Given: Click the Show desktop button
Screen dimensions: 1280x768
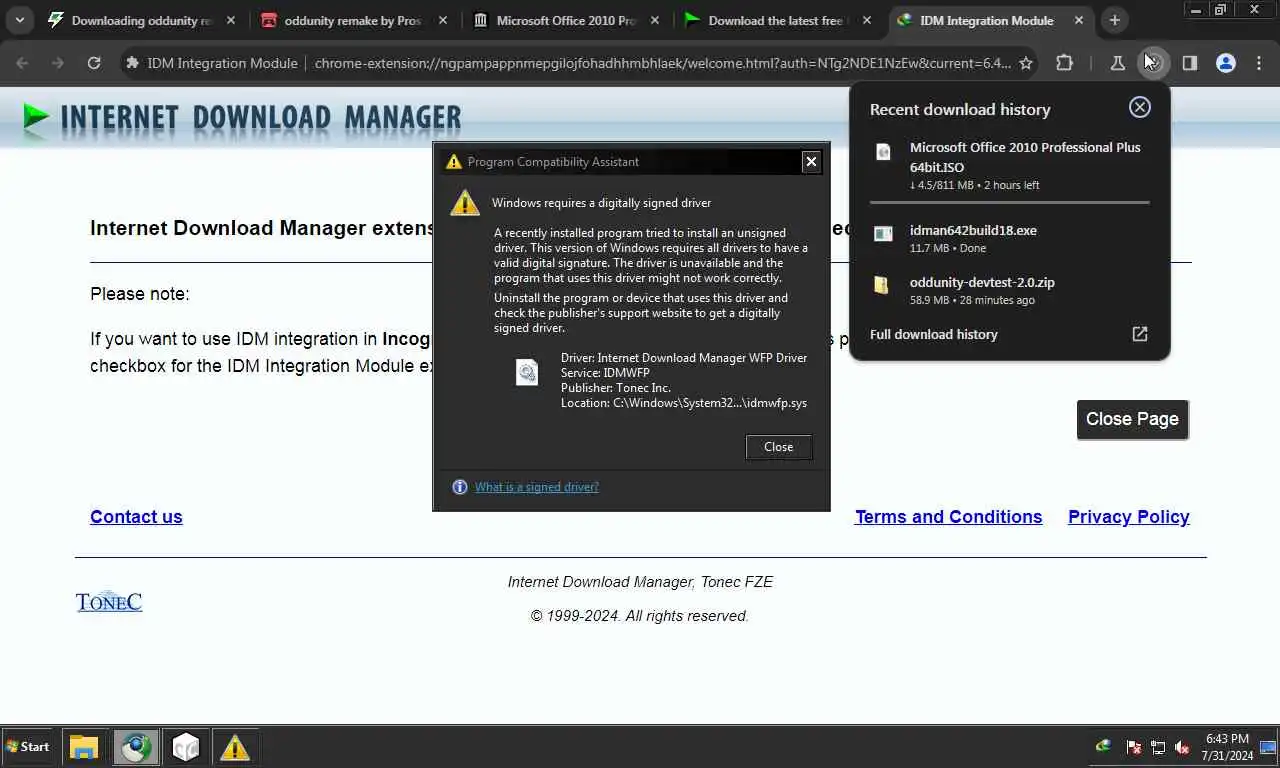Looking at the screenshot, I should point(1269,747).
